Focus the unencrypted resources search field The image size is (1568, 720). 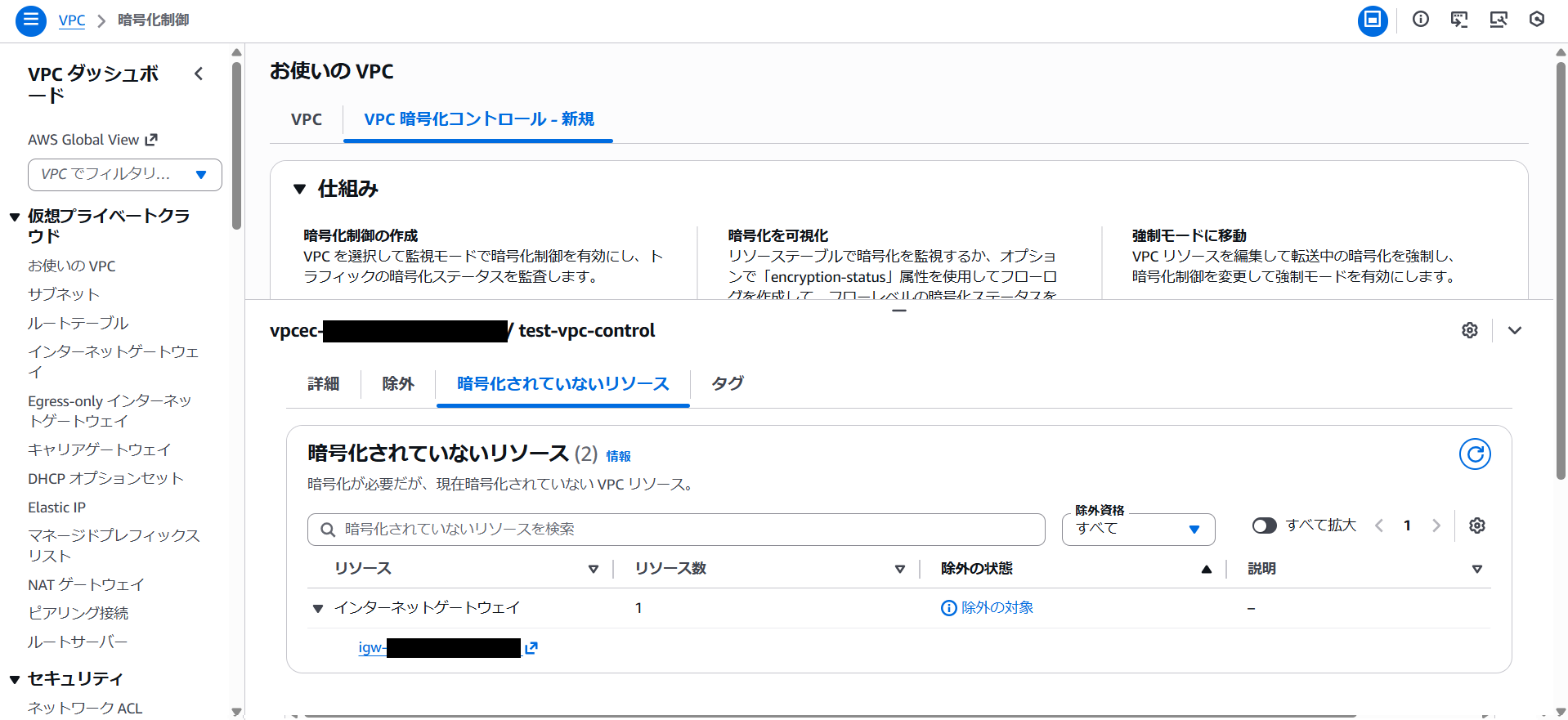[x=676, y=530]
